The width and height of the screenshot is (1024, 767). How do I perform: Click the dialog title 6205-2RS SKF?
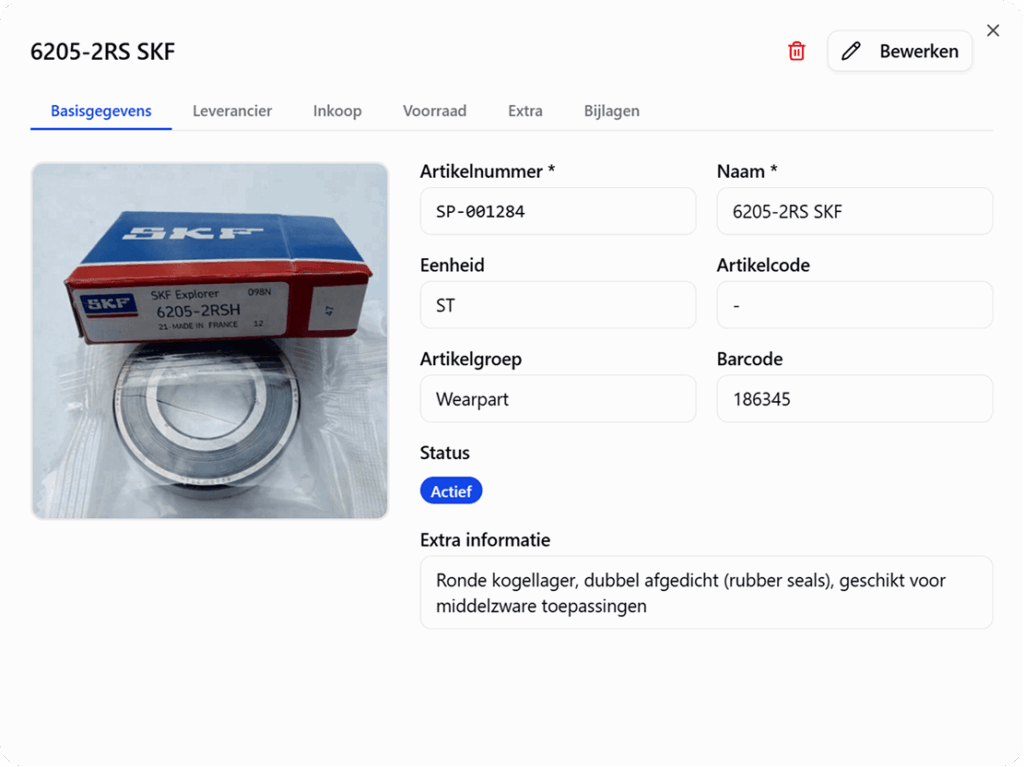(x=103, y=52)
